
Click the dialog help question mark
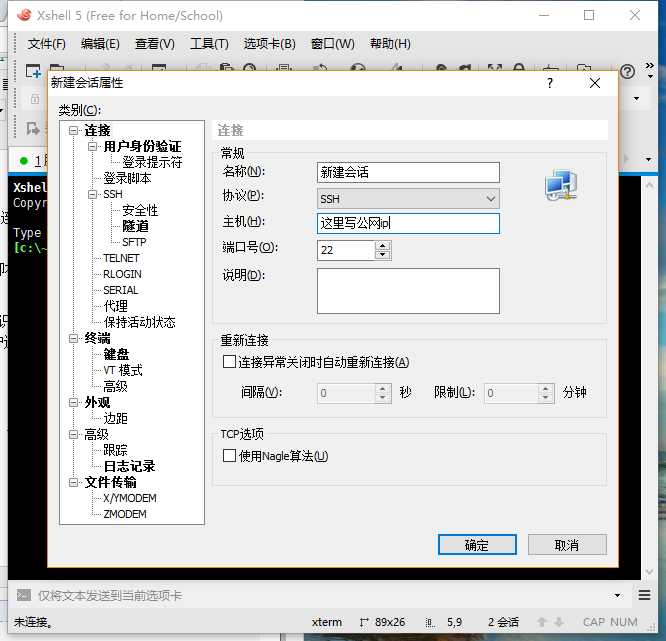click(x=550, y=83)
